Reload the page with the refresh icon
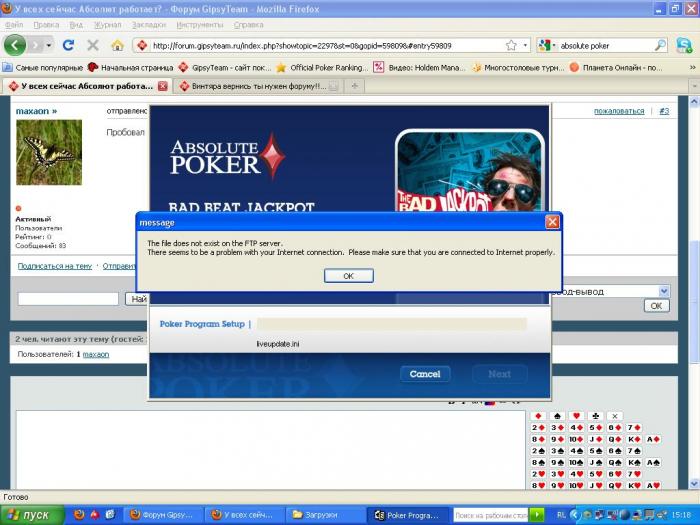 68,45
